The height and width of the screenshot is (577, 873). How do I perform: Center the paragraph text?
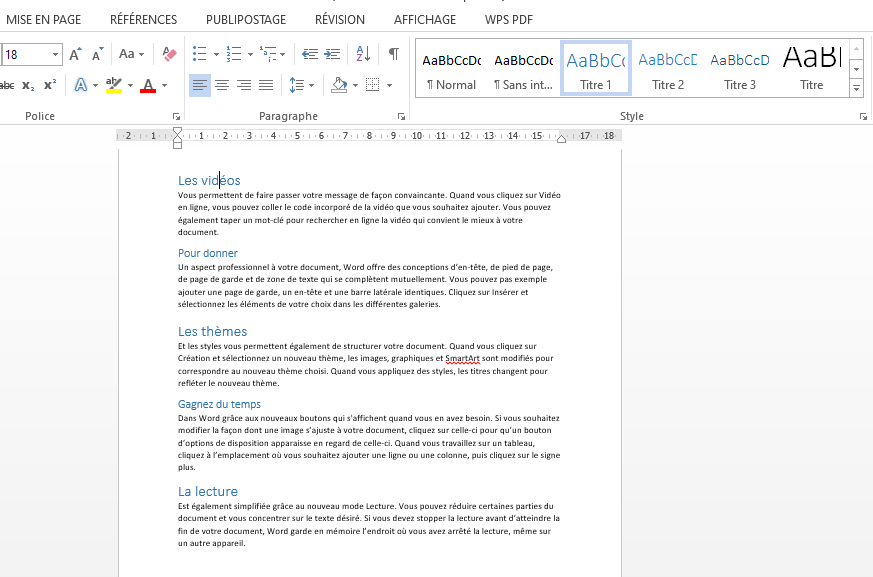(x=222, y=85)
